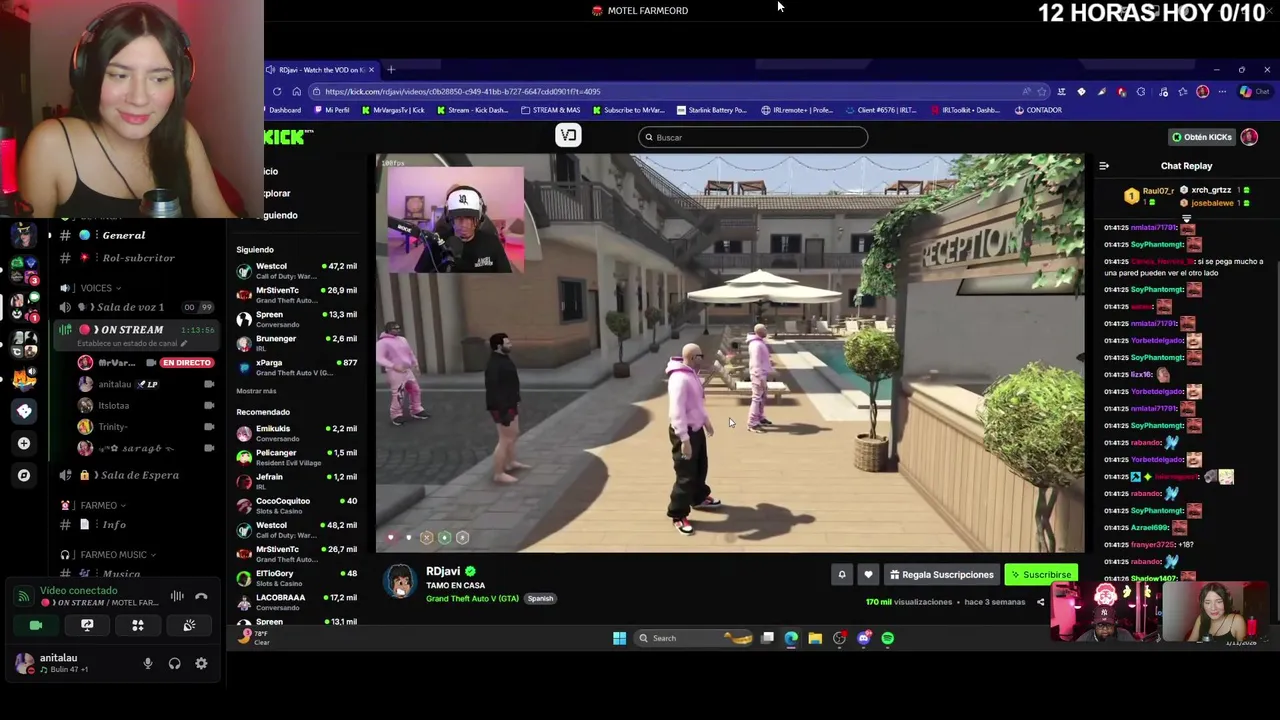Mute the Discord microphone
The width and height of the screenshot is (1280, 720).
click(148, 663)
